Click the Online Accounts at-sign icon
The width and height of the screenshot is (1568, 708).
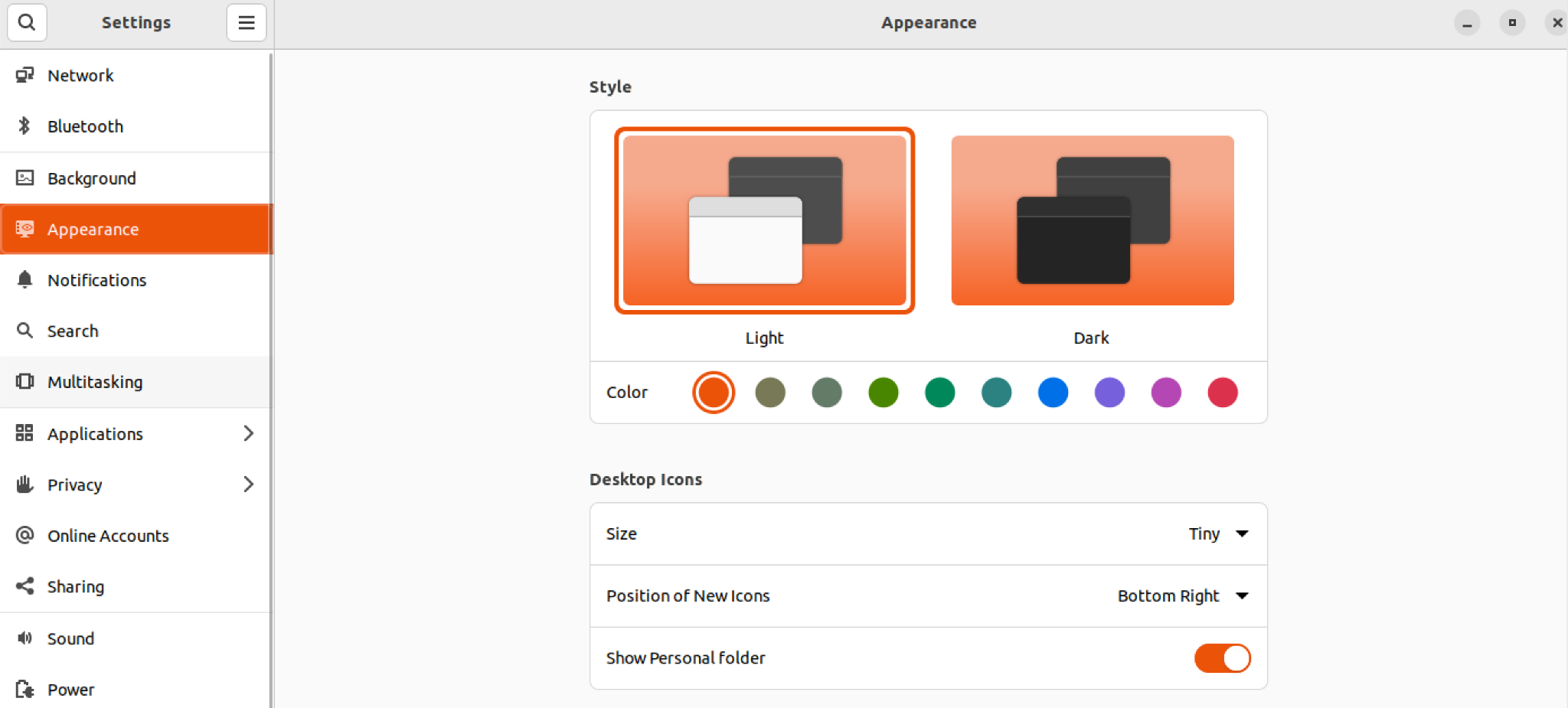pyautogui.click(x=24, y=535)
